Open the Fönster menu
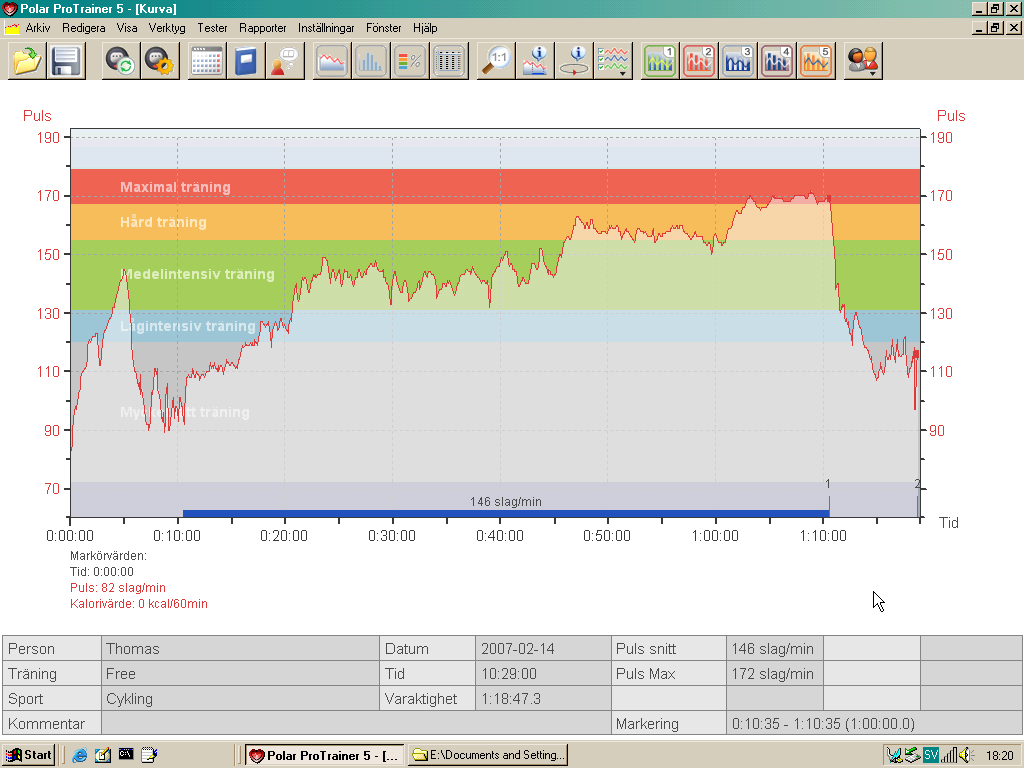 [383, 28]
